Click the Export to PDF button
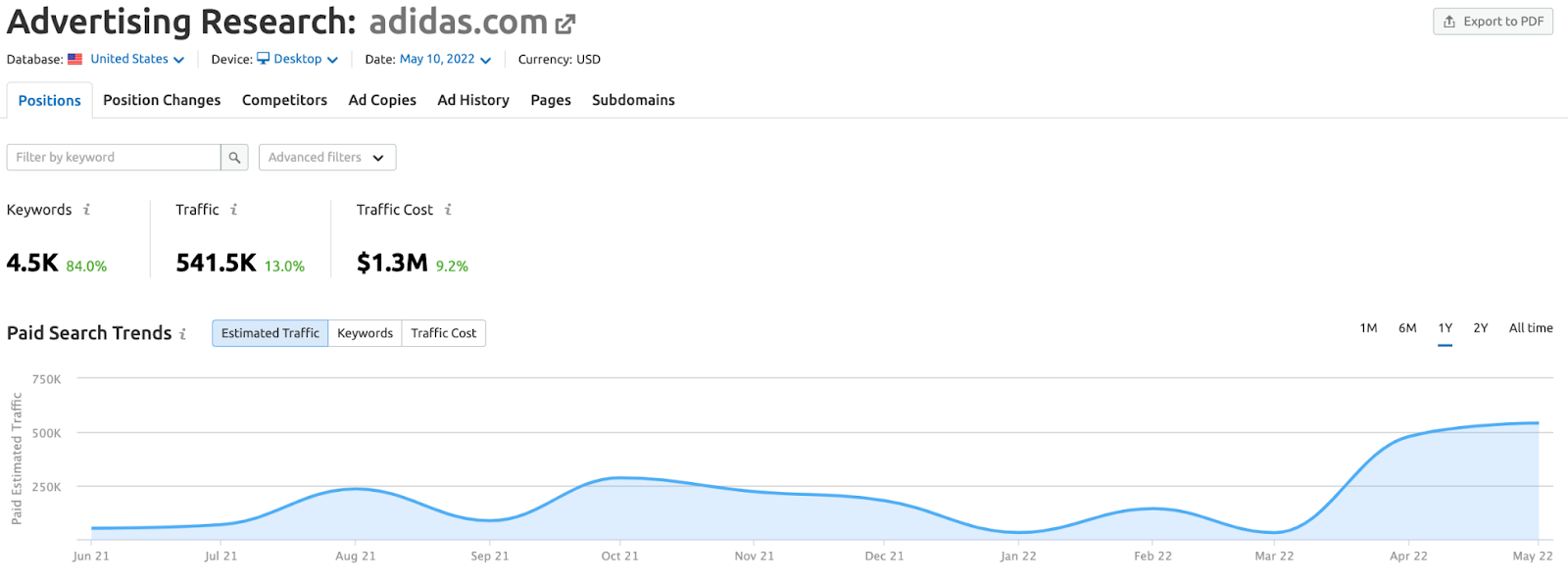This screenshot has width=1568, height=583. (1493, 22)
